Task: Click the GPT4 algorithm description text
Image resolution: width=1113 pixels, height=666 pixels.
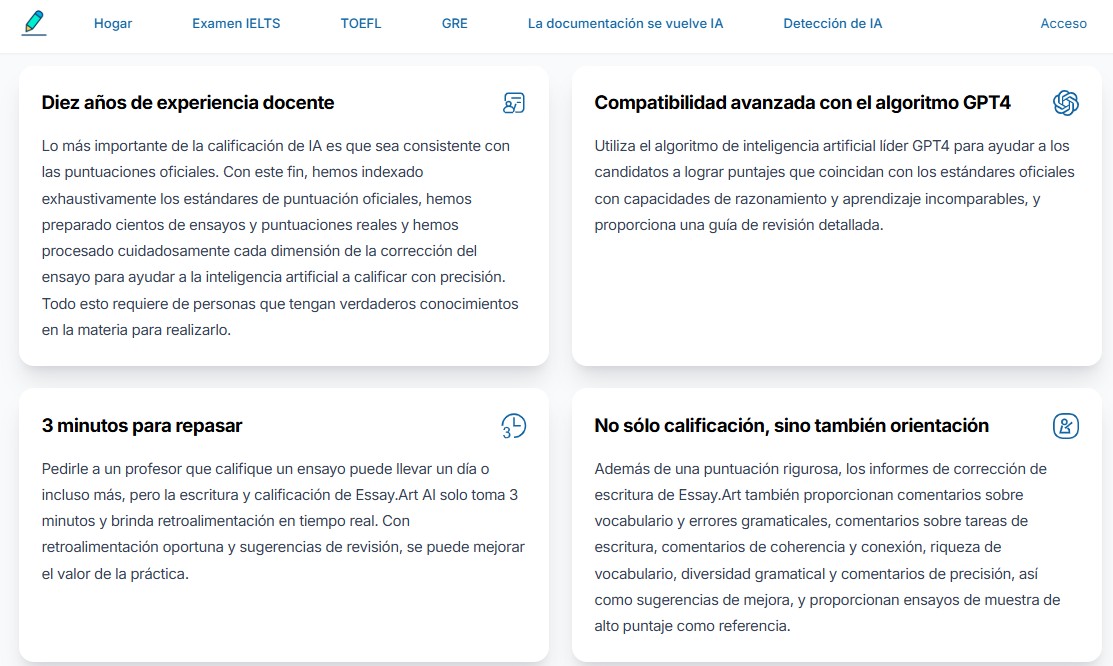Action: coord(833,185)
